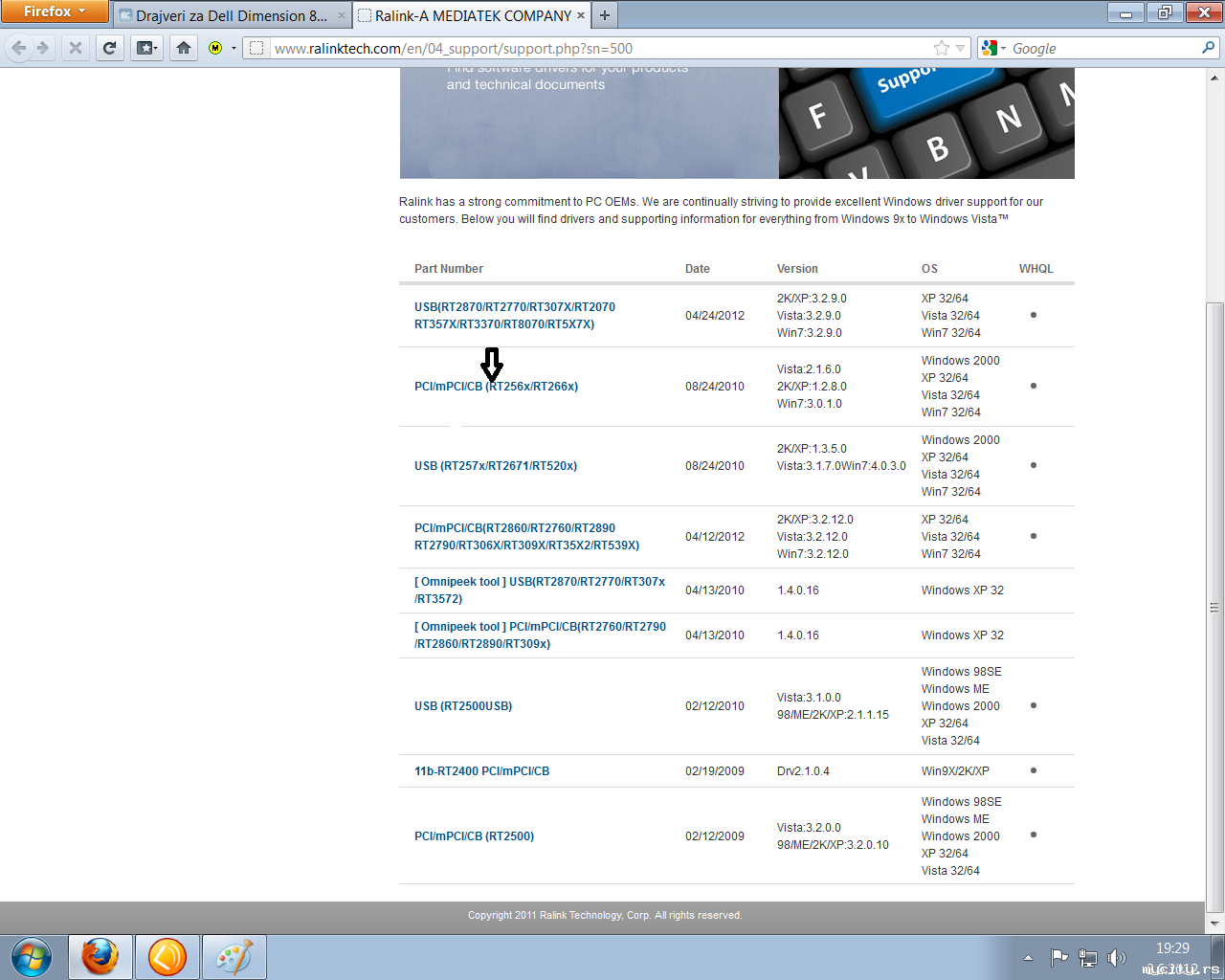The image size is (1225, 980).
Task: Close the Ralink-A MEDIATEK COMPANY tab
Action: 581,15
